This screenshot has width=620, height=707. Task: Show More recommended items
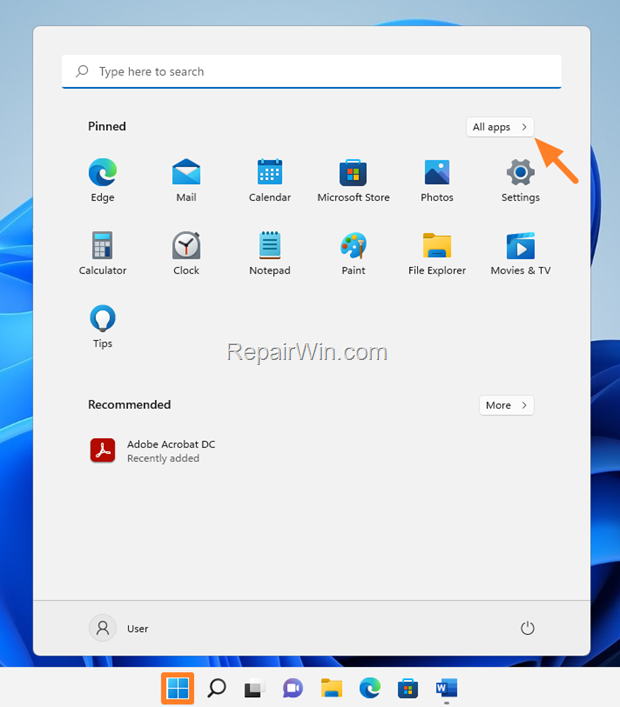coord(506,405)
